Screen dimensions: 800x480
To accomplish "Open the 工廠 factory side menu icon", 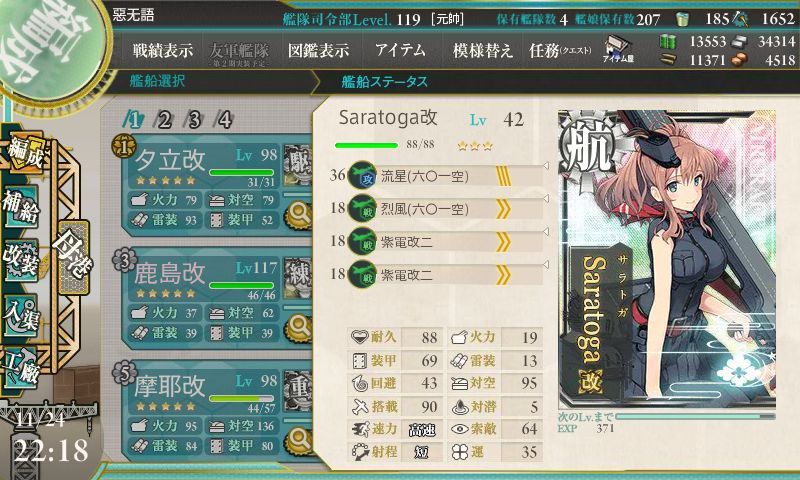I will click(x=21, y=368).
